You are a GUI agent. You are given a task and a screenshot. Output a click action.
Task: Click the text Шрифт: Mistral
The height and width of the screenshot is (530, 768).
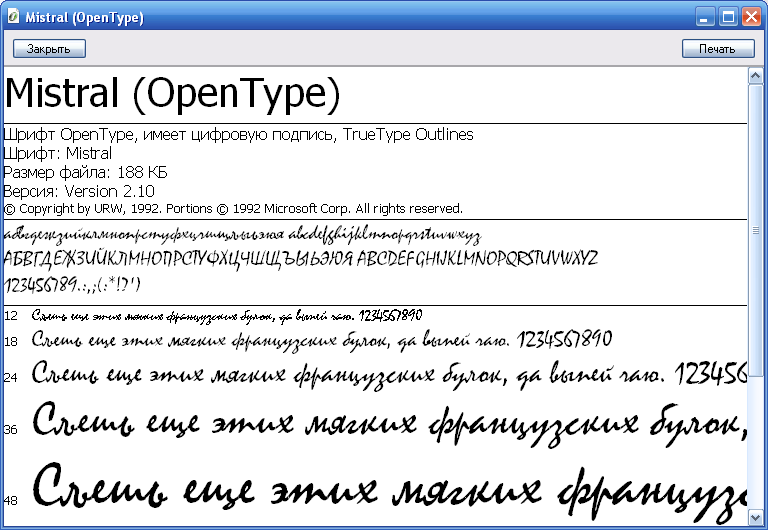(x=58, y=153)
